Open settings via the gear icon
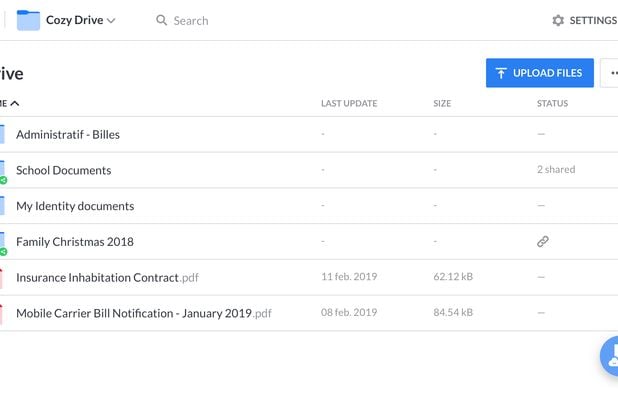This screenshot has width=618, height=394. point(558,20)
